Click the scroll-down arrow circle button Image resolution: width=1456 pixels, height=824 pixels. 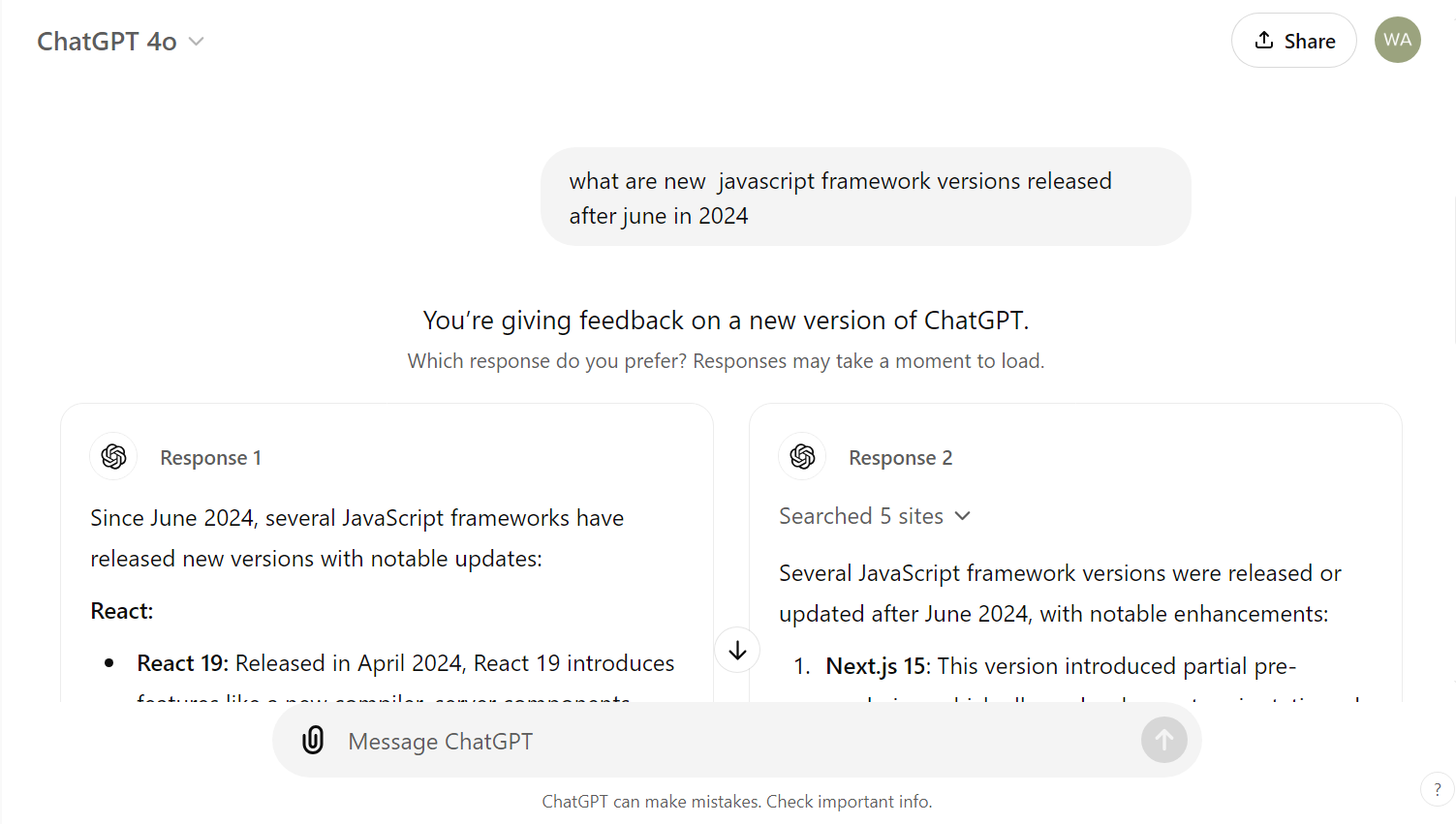(737, 651)
